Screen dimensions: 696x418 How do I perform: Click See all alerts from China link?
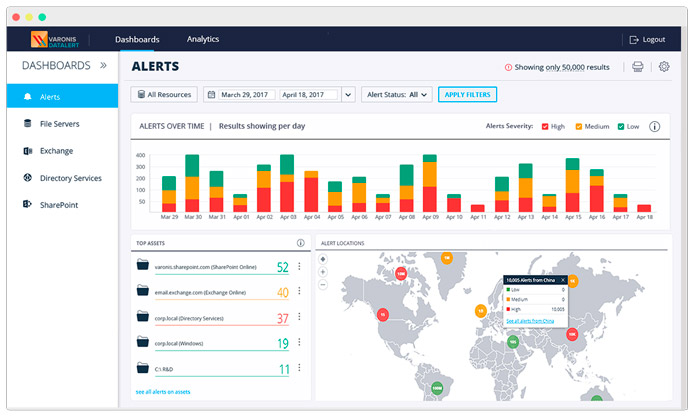point(530,321)
